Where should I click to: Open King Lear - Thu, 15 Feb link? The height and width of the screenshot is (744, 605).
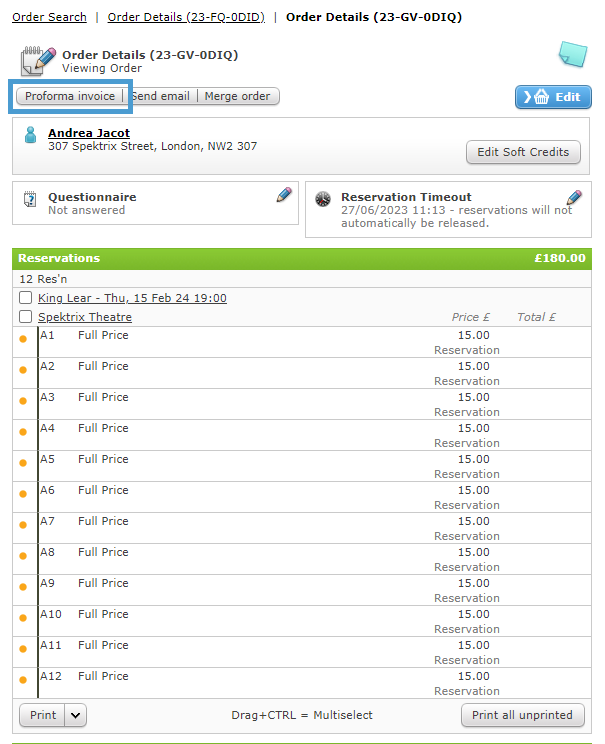[132, 298]
